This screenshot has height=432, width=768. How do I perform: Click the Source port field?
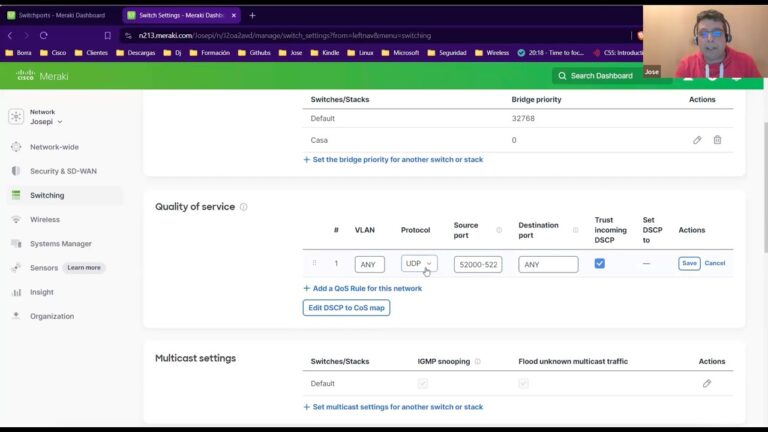pyautogui.click(x=478, y=264)
